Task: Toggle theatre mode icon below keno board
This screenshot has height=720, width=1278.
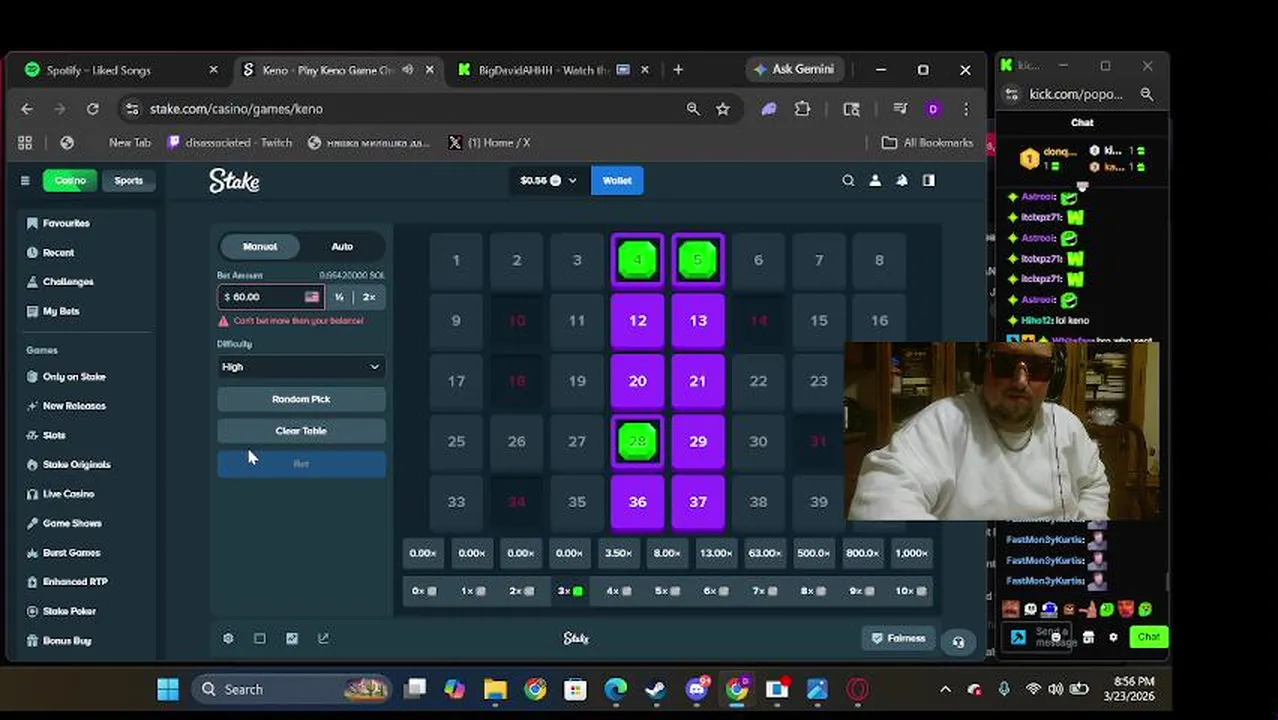Action: pyautogui.click(x=260, y=638)
